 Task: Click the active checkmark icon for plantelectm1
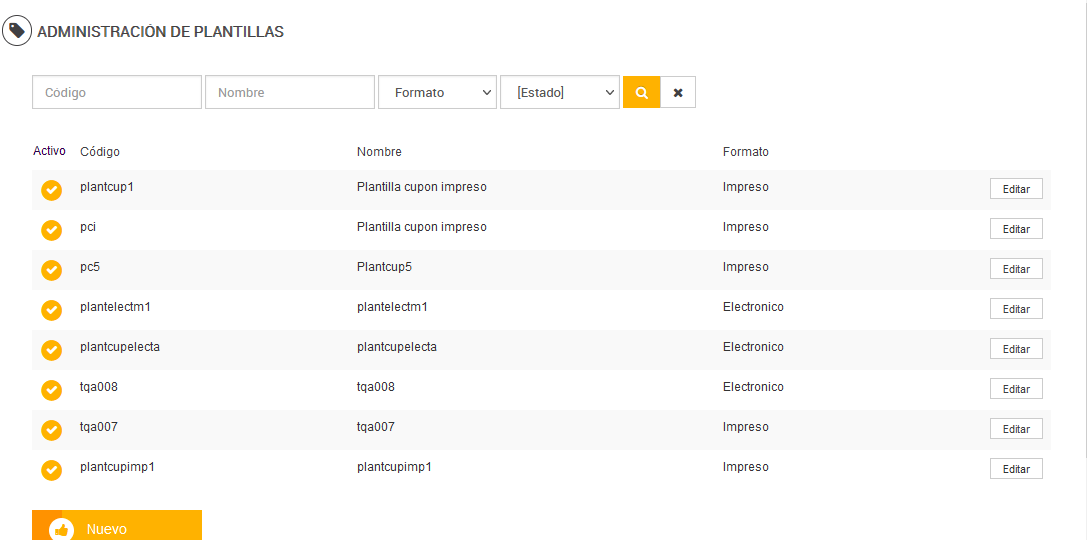click(52, 310)
